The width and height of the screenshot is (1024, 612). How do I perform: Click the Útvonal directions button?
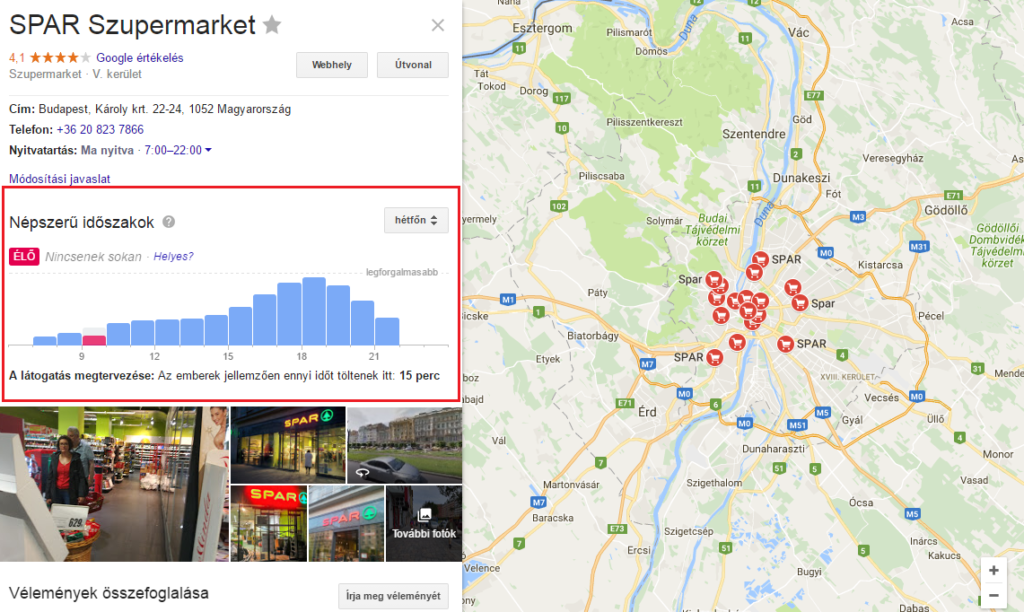click(x=412, y=65)
